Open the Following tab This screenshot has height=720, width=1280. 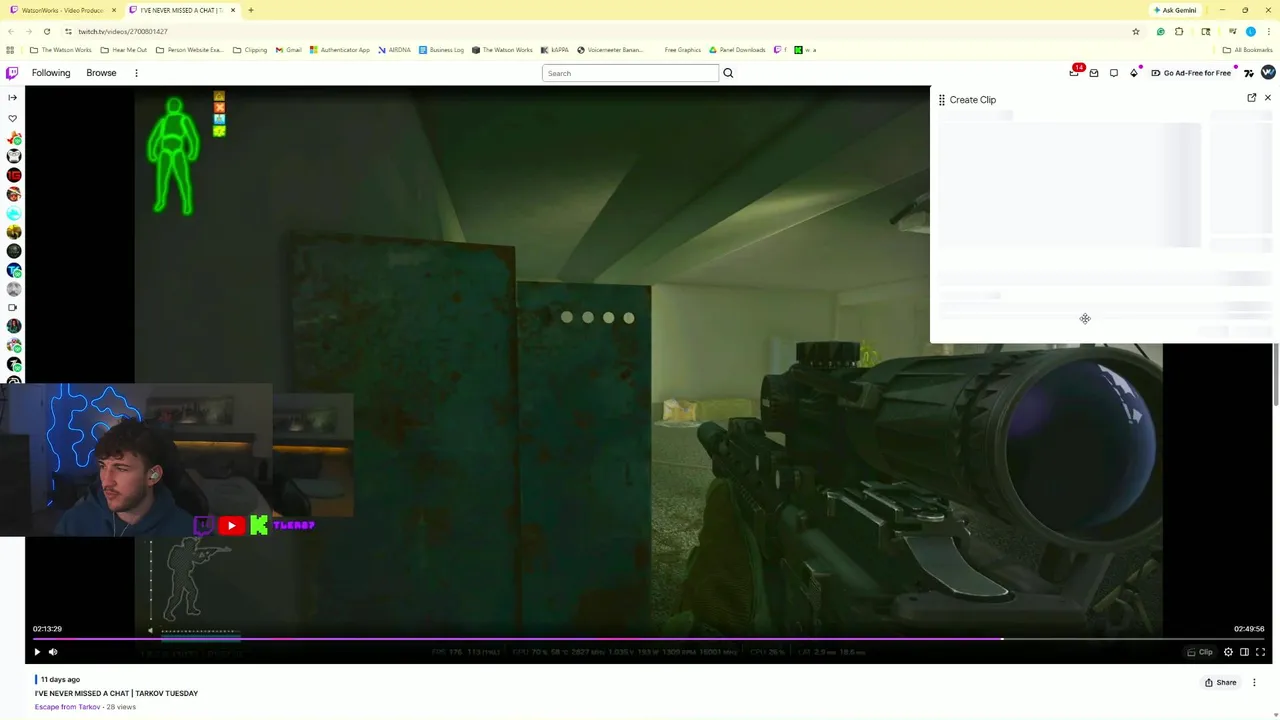(x=51, y=73)
